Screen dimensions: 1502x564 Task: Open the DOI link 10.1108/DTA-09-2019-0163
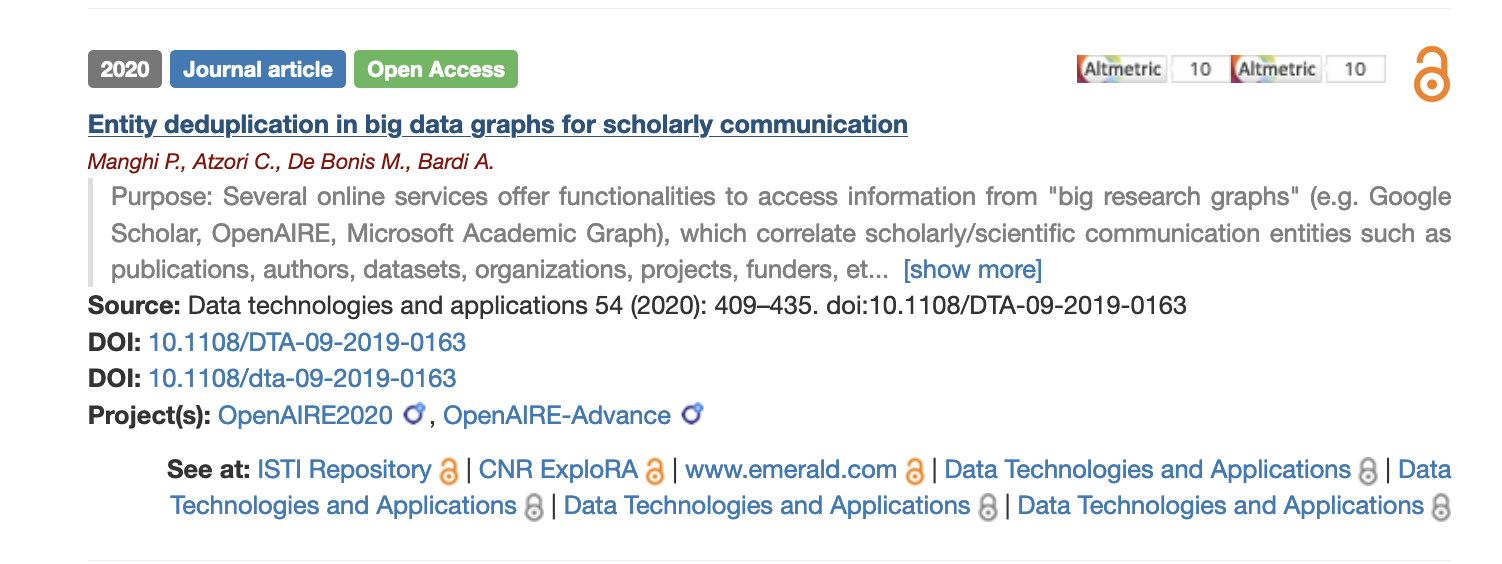(307, 343)
